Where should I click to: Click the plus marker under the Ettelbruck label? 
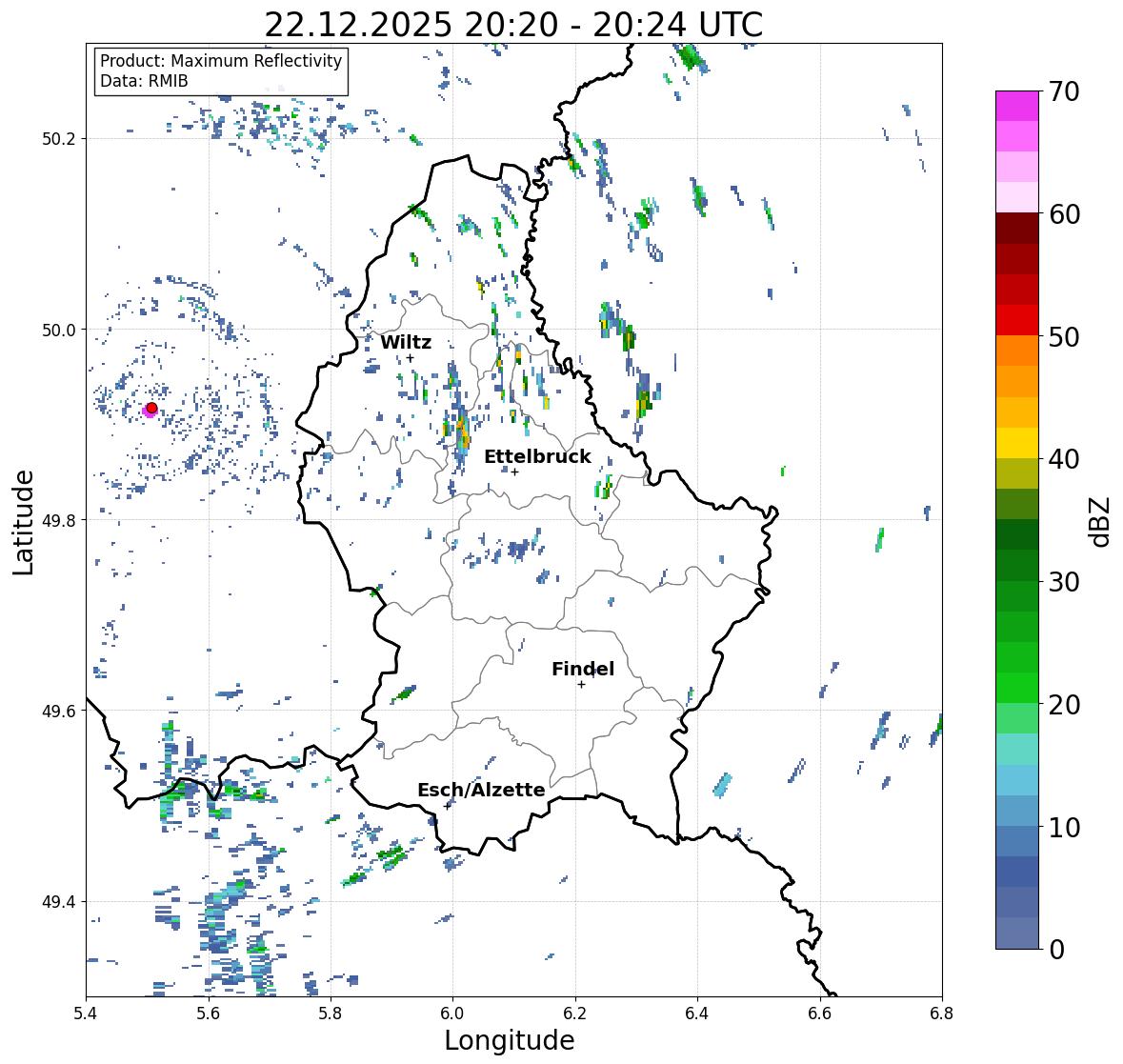[x=515, y=472]
